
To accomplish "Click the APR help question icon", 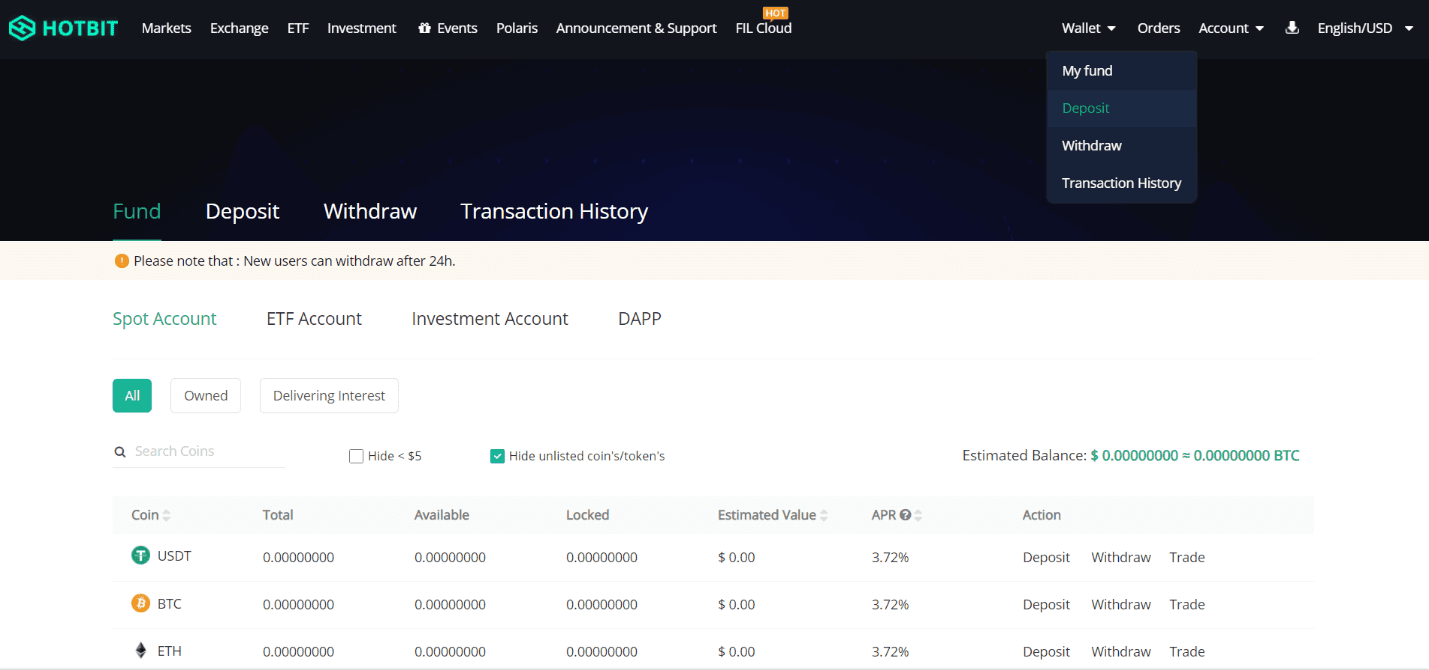I will click(905, 515).
